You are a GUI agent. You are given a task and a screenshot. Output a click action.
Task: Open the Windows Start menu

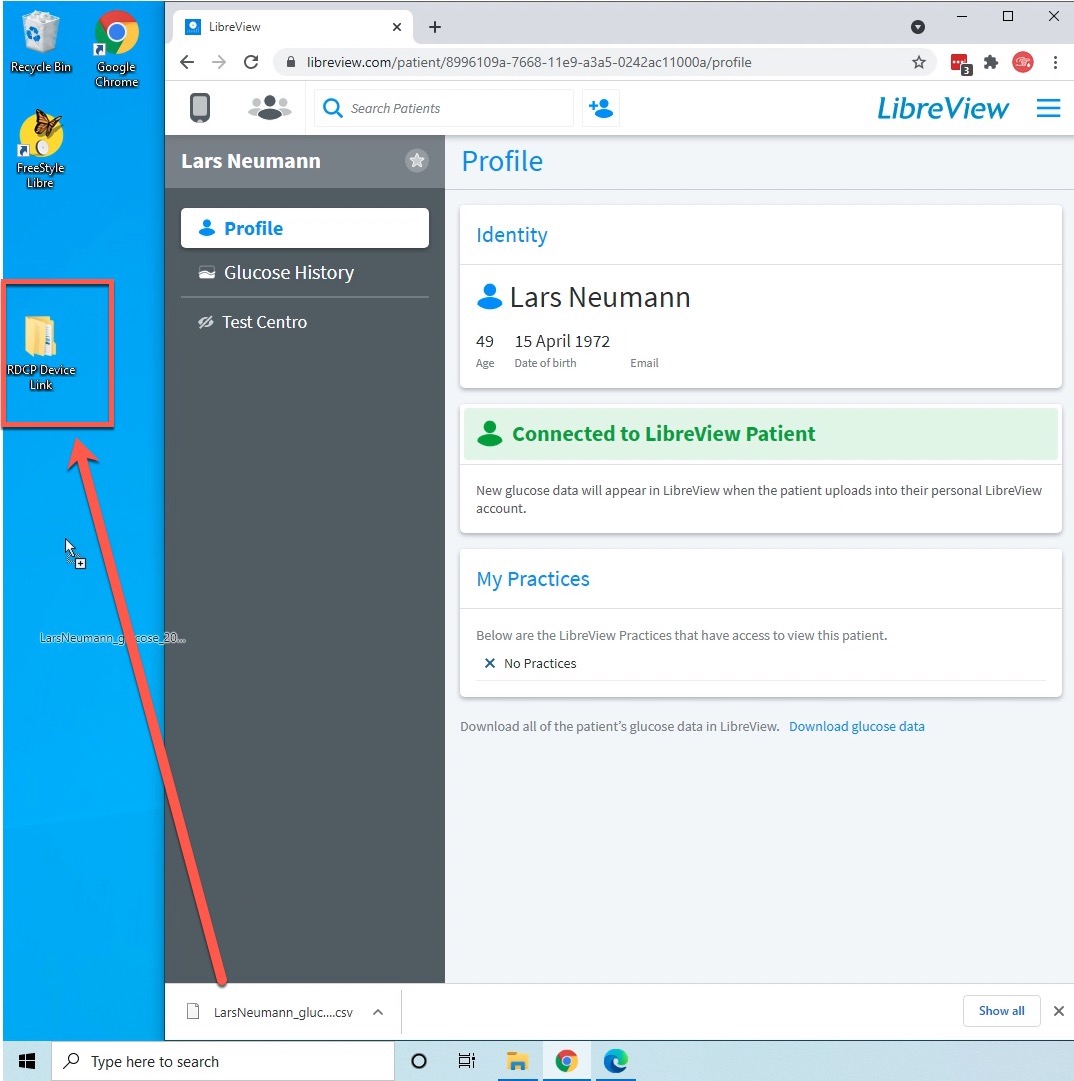(27, 1061)
